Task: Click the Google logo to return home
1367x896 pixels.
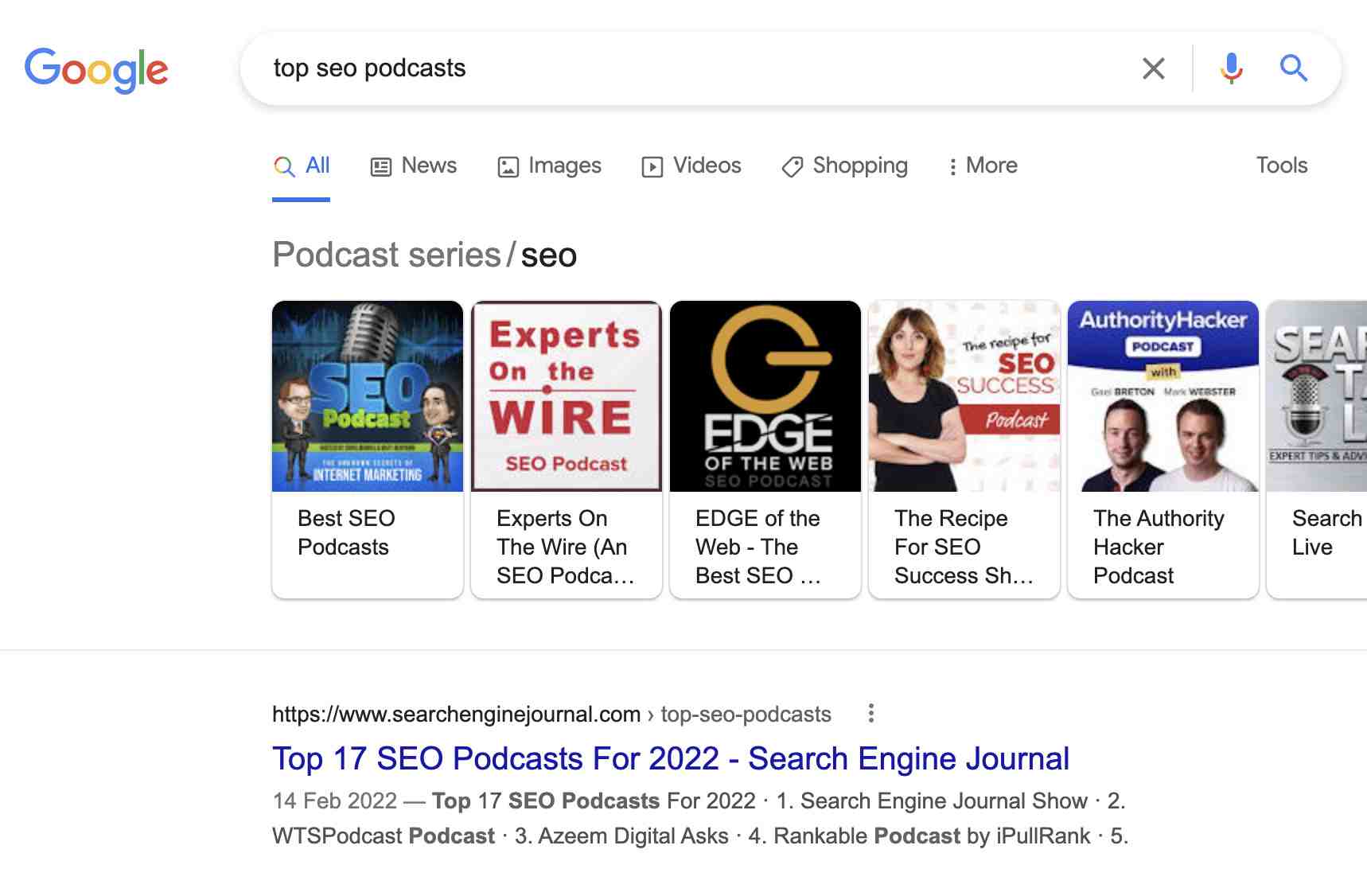Action: [96, 69]
